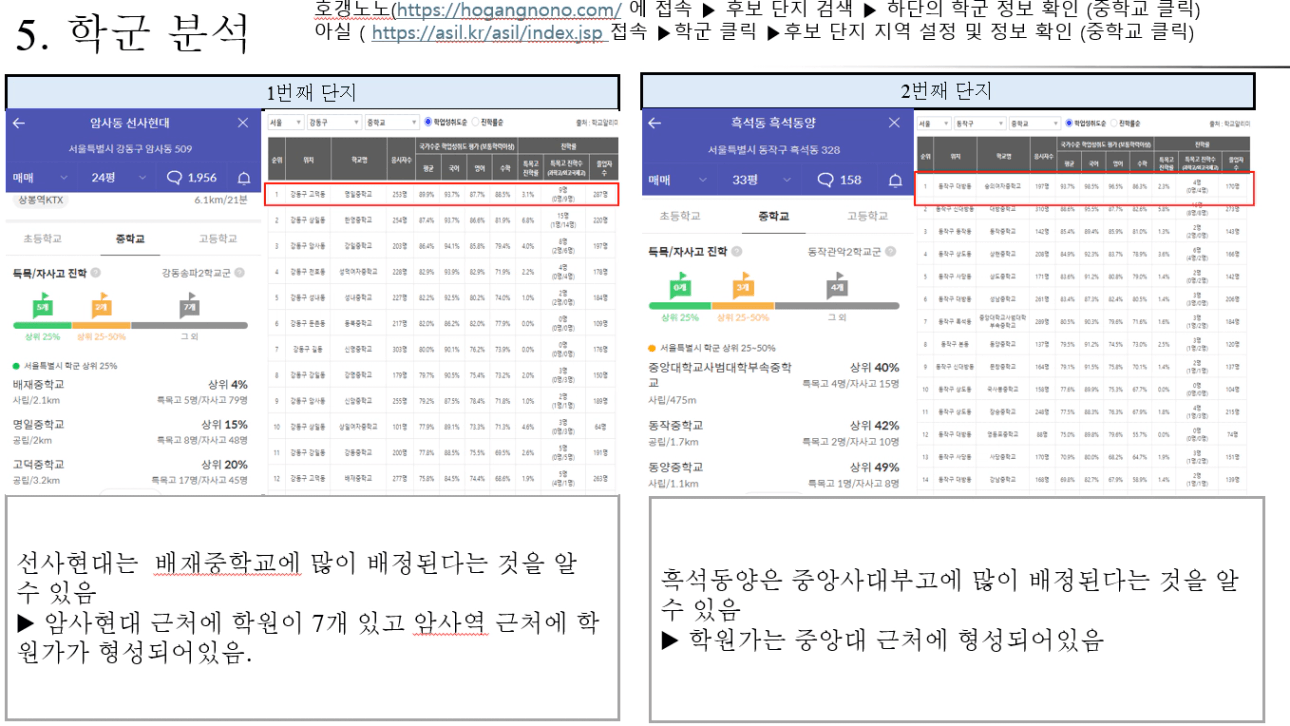Click the green 0개 flag marker
1290x726 pixels.
point(679,286)
